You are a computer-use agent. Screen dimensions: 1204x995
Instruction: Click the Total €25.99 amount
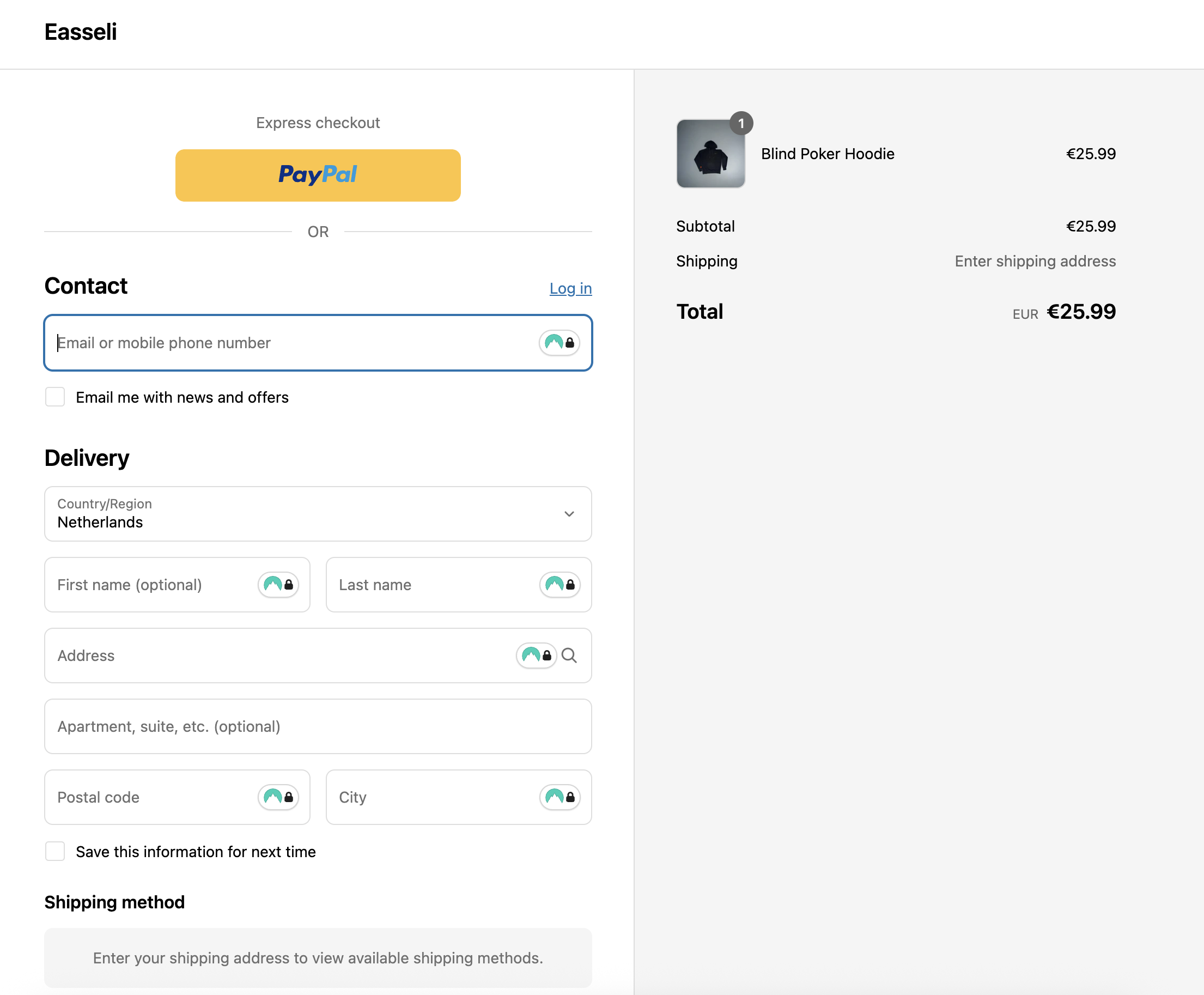point(1081,312)
